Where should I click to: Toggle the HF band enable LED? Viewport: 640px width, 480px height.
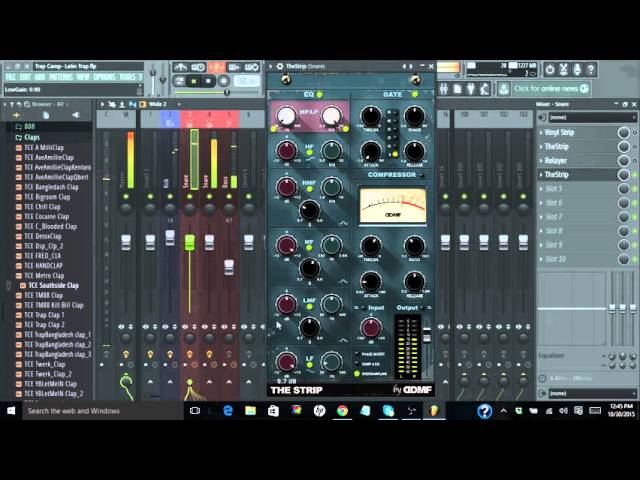coord(309,153)
